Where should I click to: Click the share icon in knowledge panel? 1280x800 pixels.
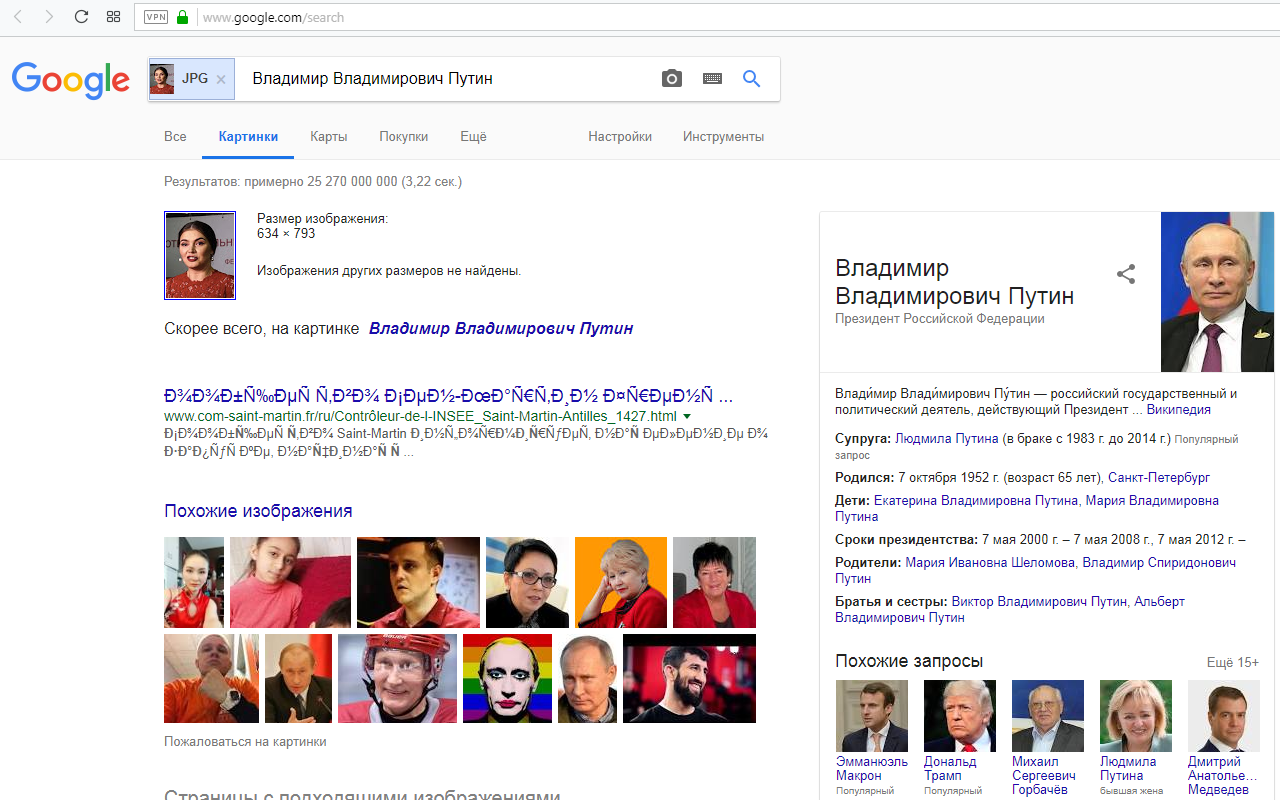[1126, 274]
